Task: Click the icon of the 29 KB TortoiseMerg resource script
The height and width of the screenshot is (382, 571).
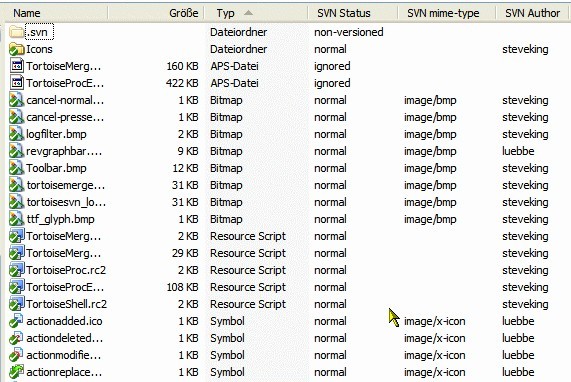Action: (16, 253)
